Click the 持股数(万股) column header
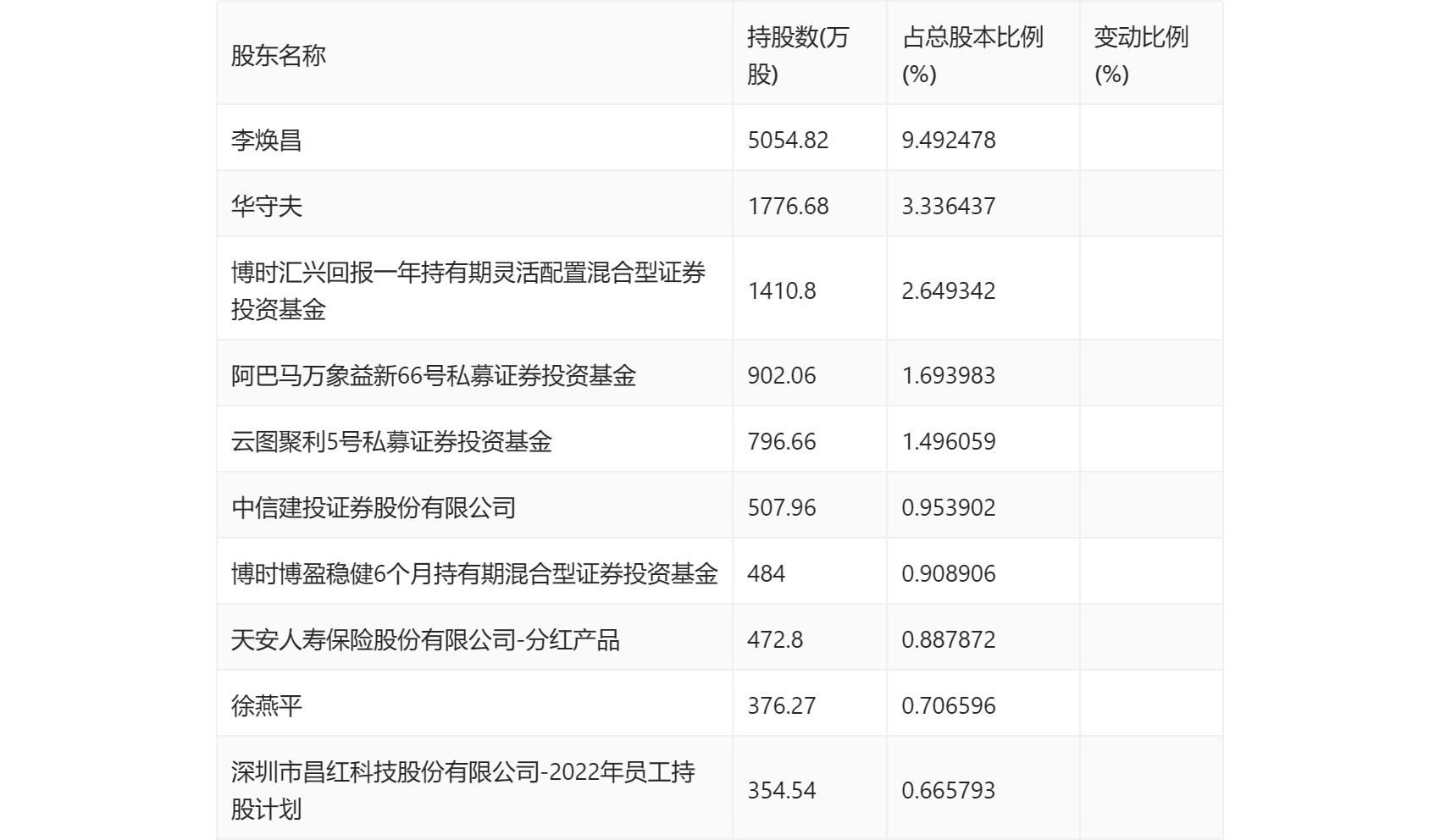The image size is (1440, 840). 798,56
